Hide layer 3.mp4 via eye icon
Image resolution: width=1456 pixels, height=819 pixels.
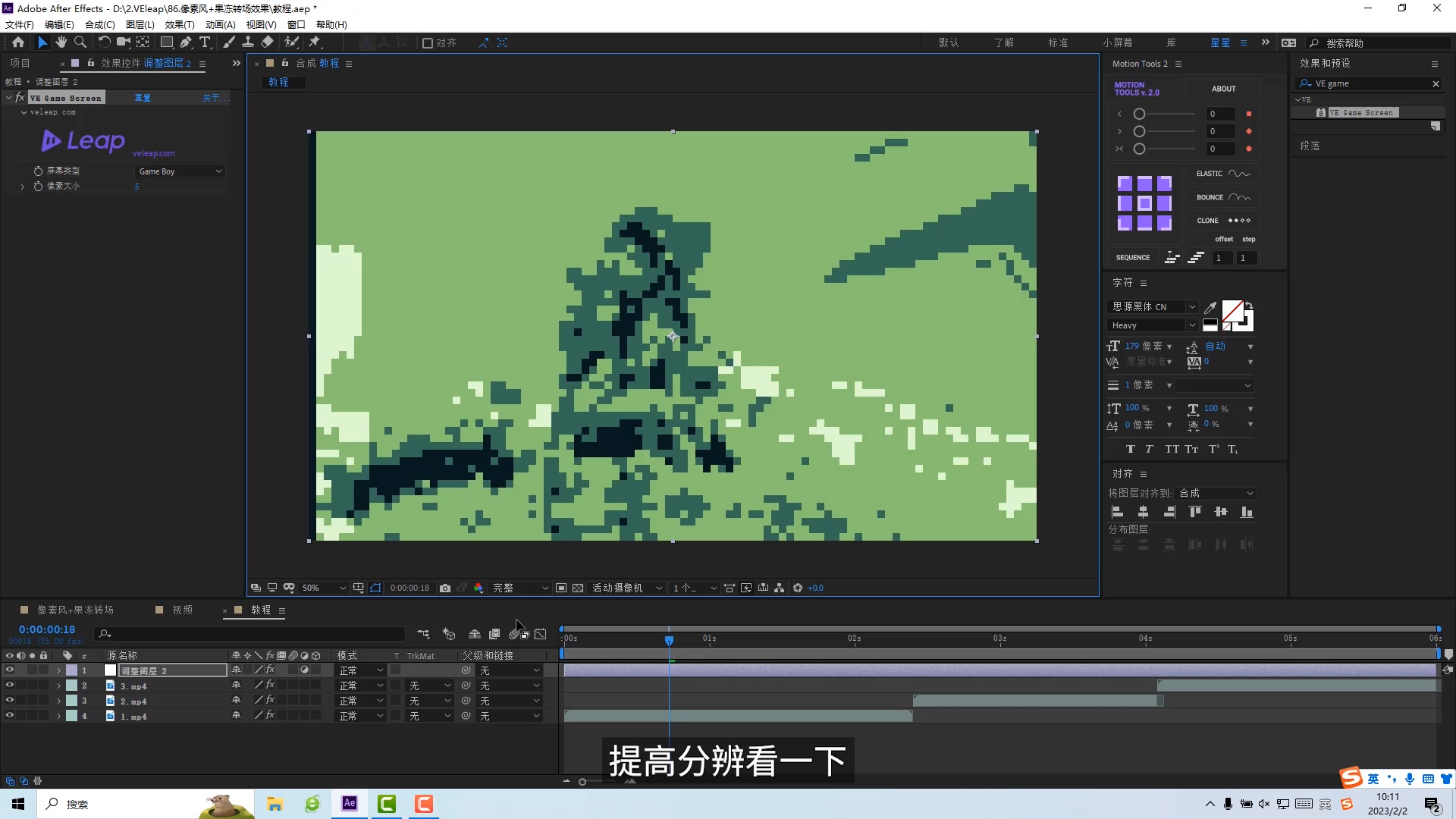(x=10, y=686)
